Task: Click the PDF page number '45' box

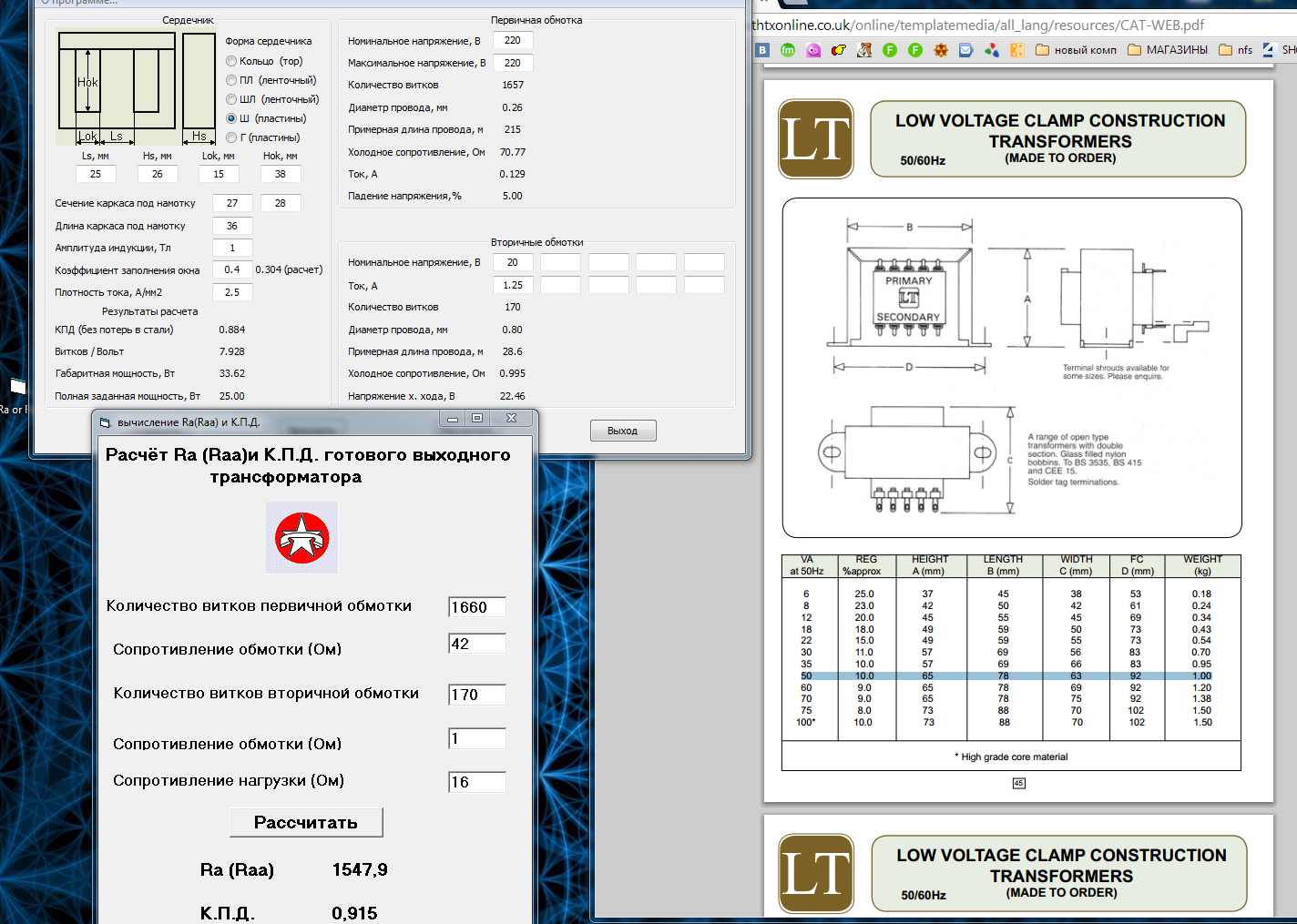Action: click(x=1019, y=783)
